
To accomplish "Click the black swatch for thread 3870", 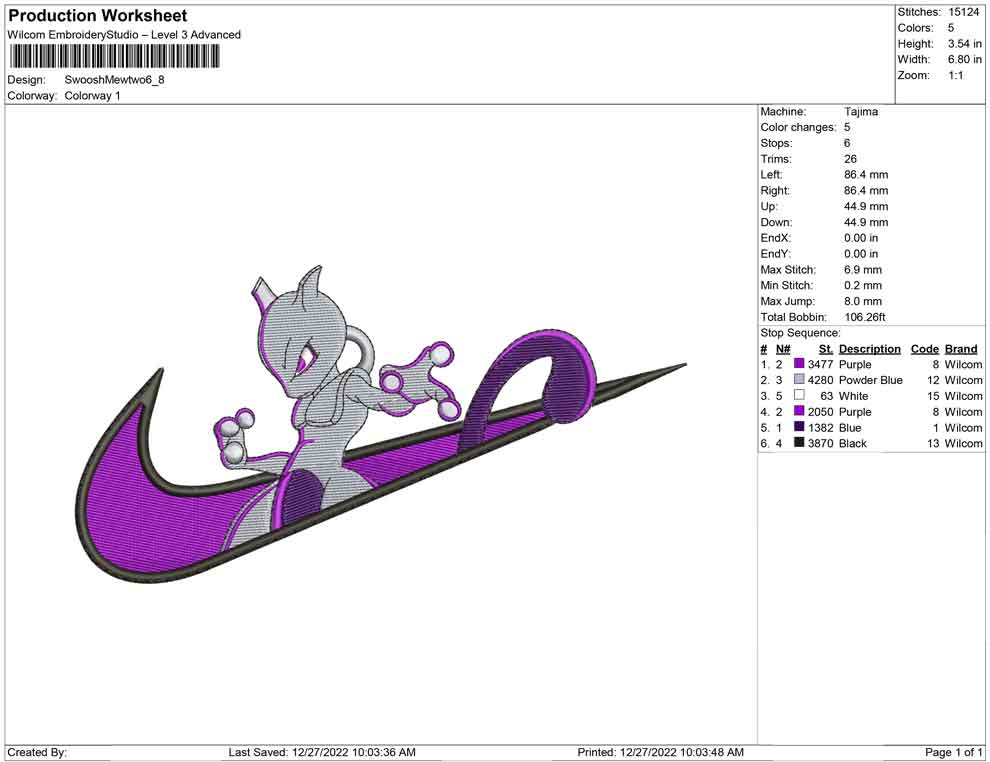I will (799, 443).
